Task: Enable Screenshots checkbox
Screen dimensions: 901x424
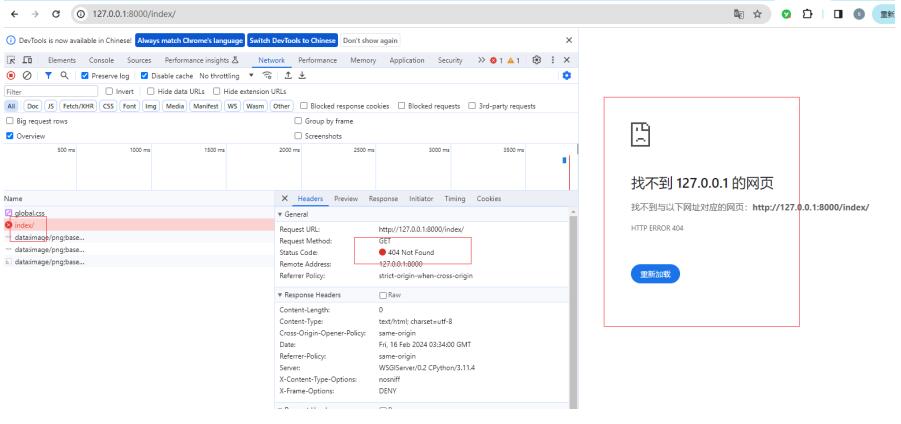Action: click(x=298, y=136)
